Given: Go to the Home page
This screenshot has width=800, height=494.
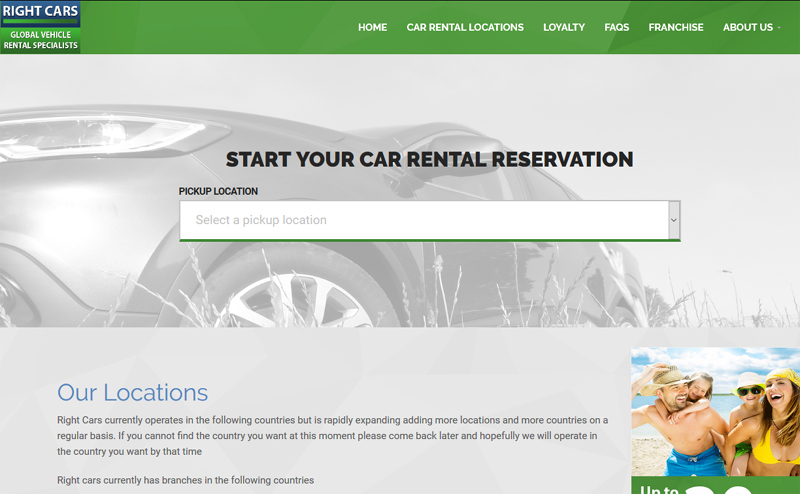Looking at the screenshot, I should [372, 27].
